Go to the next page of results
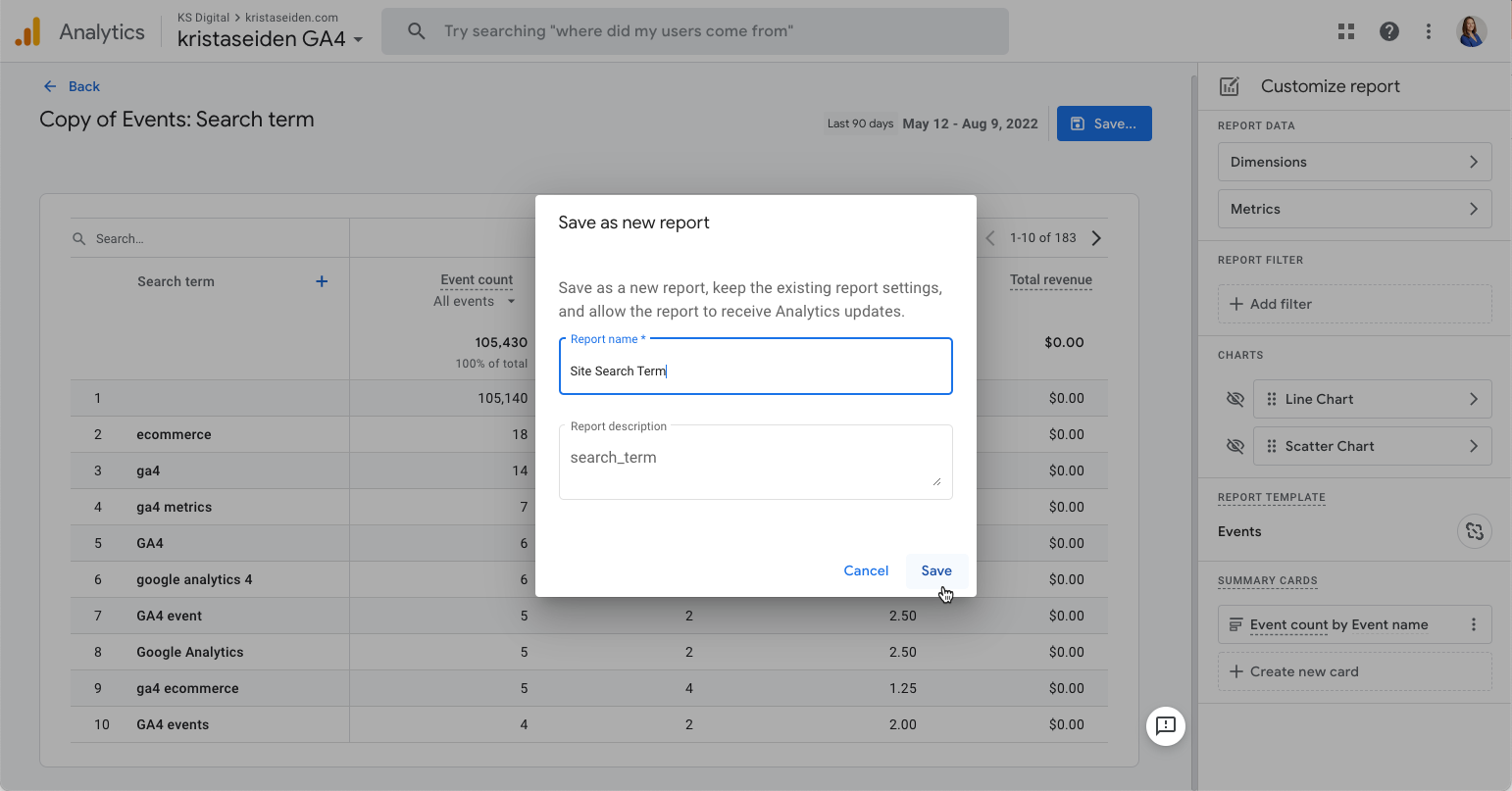This screenshot has height=791, width=1512. [1096, 238]
